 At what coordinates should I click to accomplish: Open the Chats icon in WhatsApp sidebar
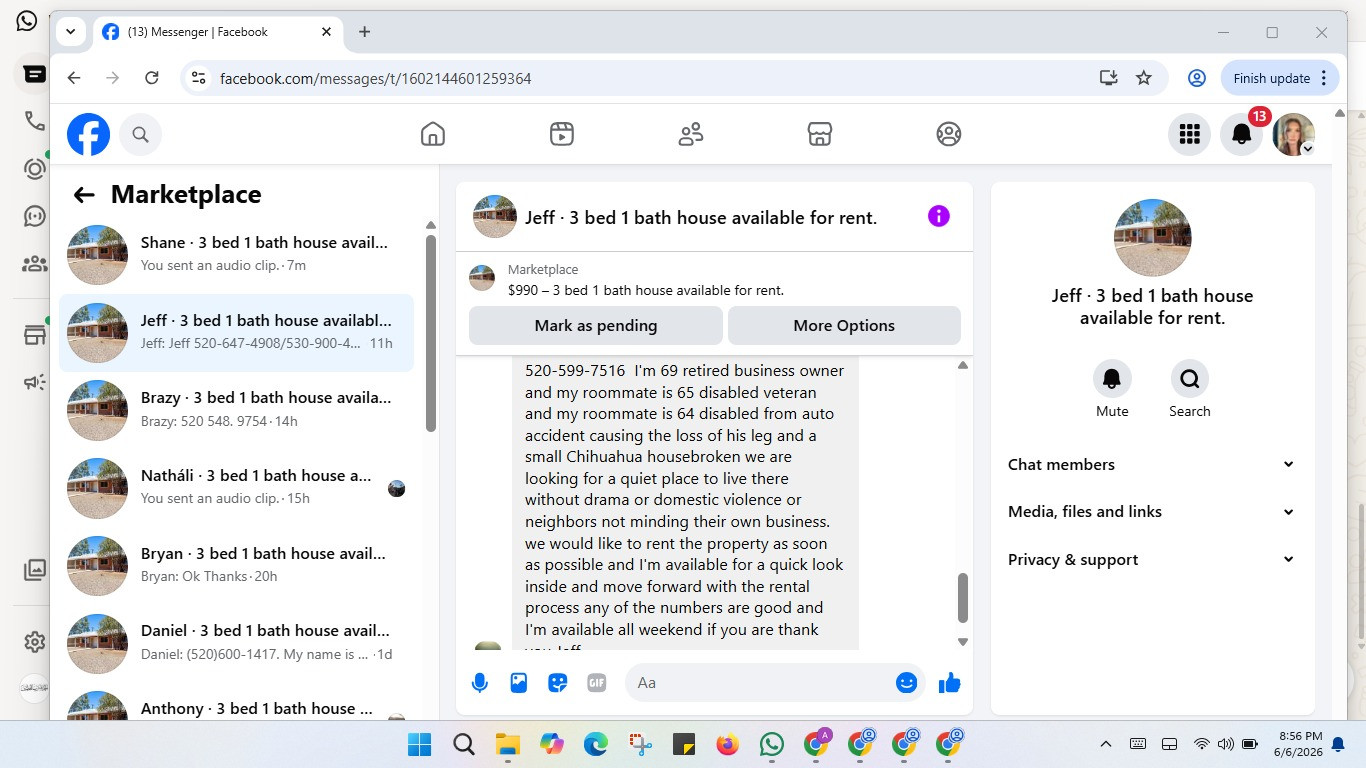35,74
